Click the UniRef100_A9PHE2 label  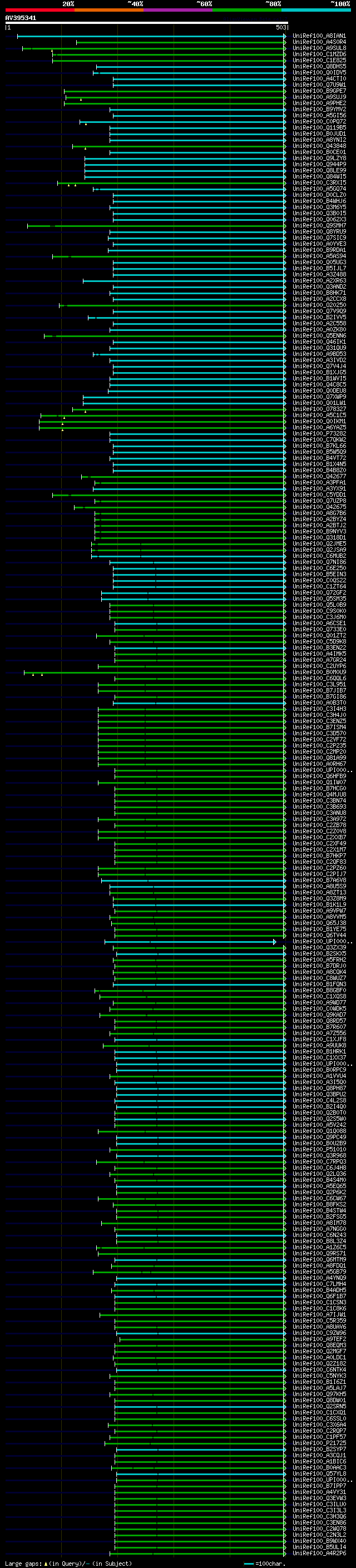pos(319,103)
